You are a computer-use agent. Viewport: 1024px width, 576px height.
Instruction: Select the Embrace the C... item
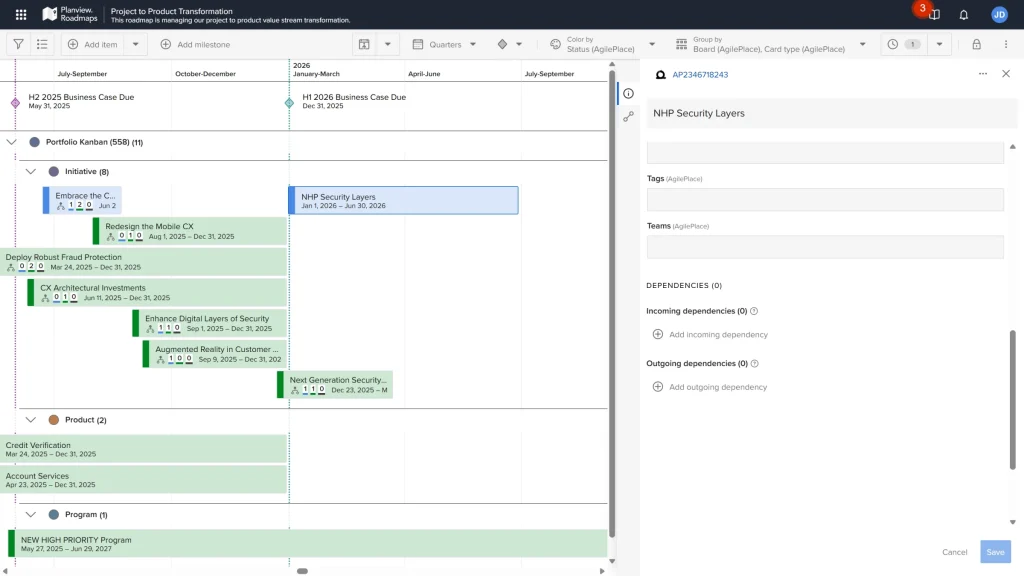pos(82,200)
